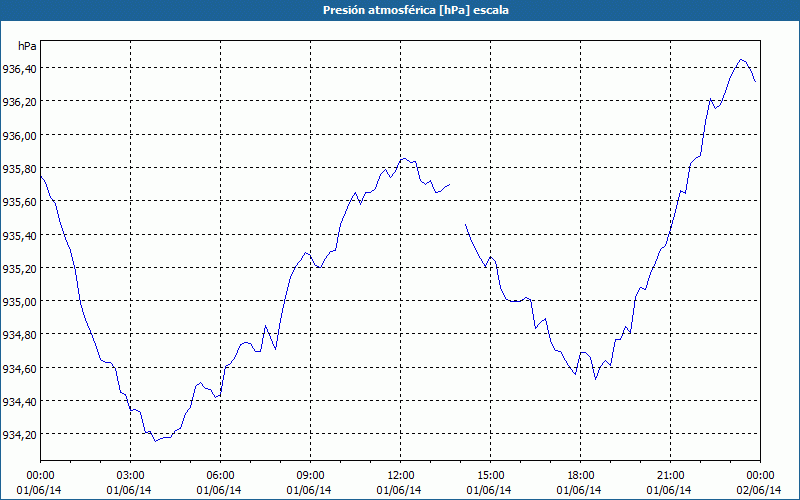Click the 01/06/14 date under 18:00
Screen dimensions: 800x500
(579, 490)
